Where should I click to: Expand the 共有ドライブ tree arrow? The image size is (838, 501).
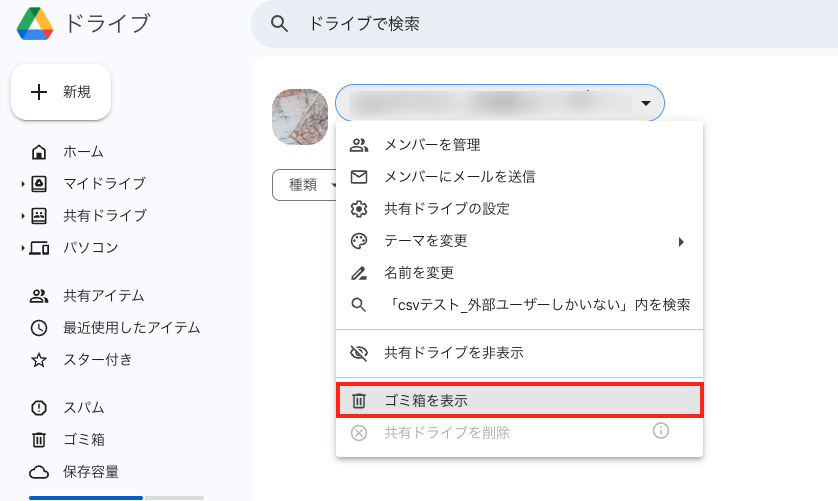[x=23, y=216]
